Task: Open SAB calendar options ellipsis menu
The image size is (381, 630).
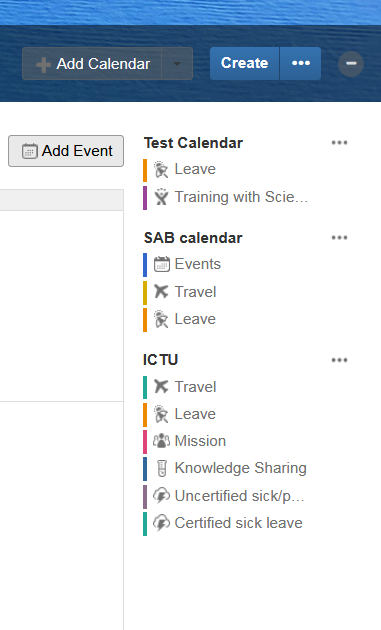Action: point(339,237)
